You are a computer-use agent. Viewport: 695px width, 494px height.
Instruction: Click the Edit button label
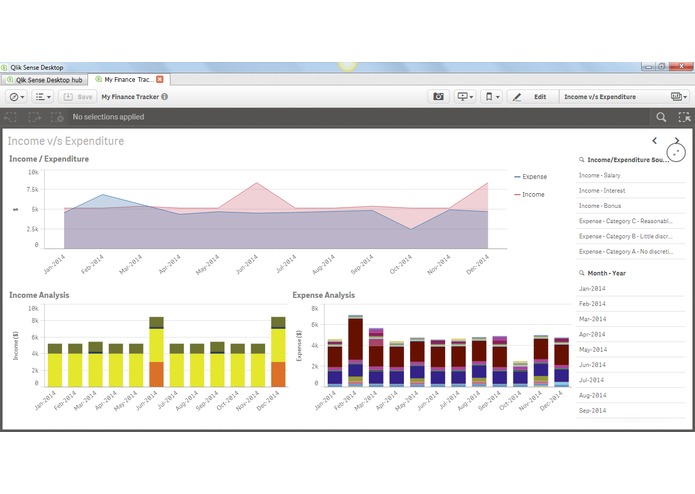point(540,97)
